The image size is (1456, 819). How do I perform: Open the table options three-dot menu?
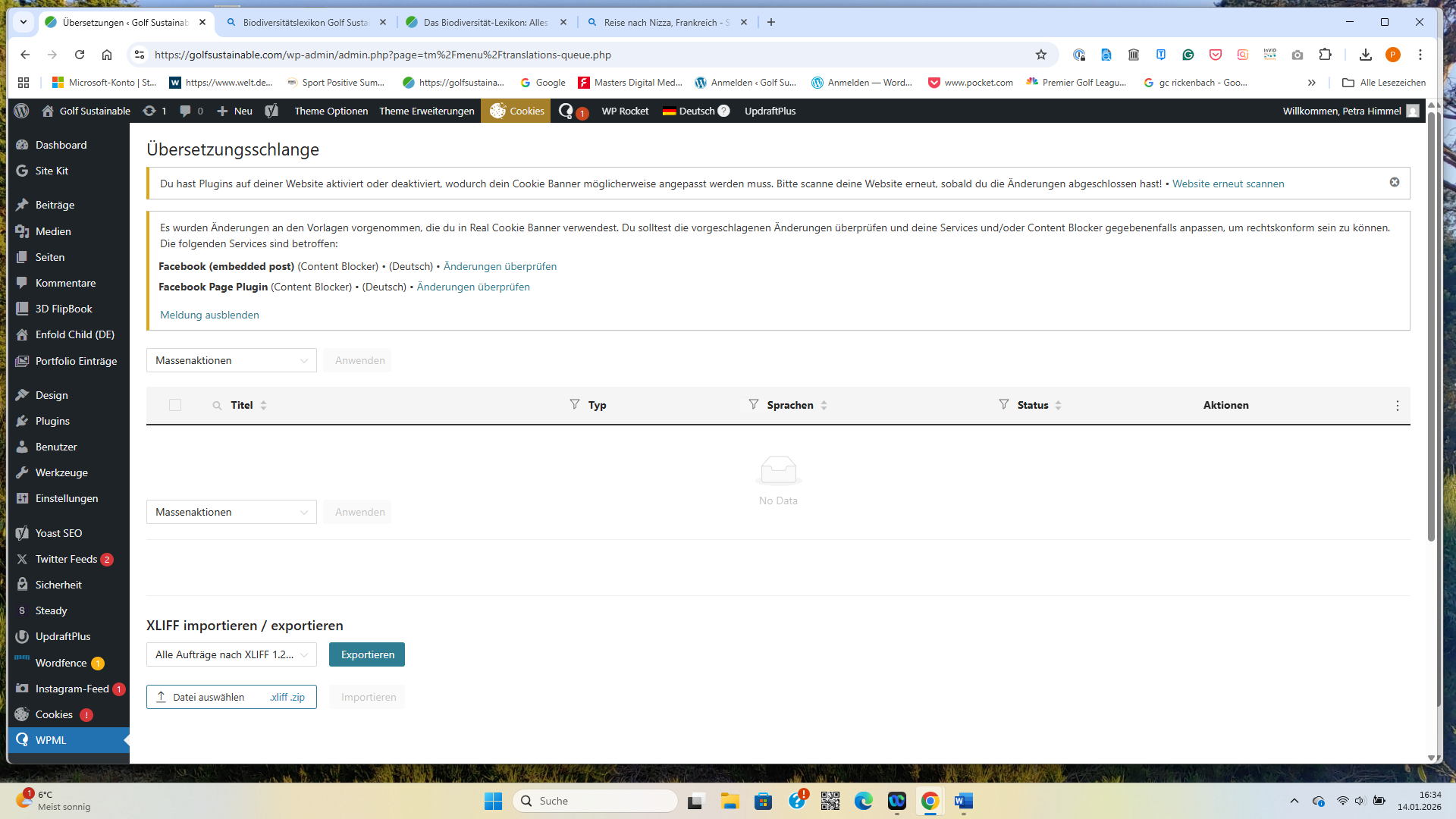pos(1397,406)
